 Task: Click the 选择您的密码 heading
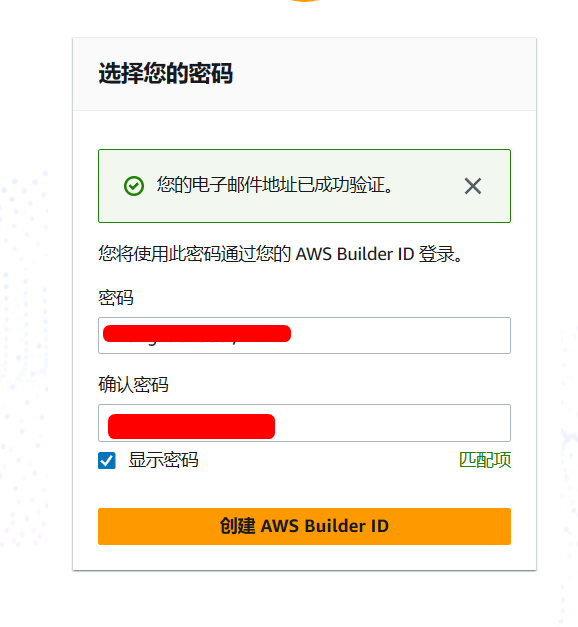pyautogui.click(x=166, y=73)
